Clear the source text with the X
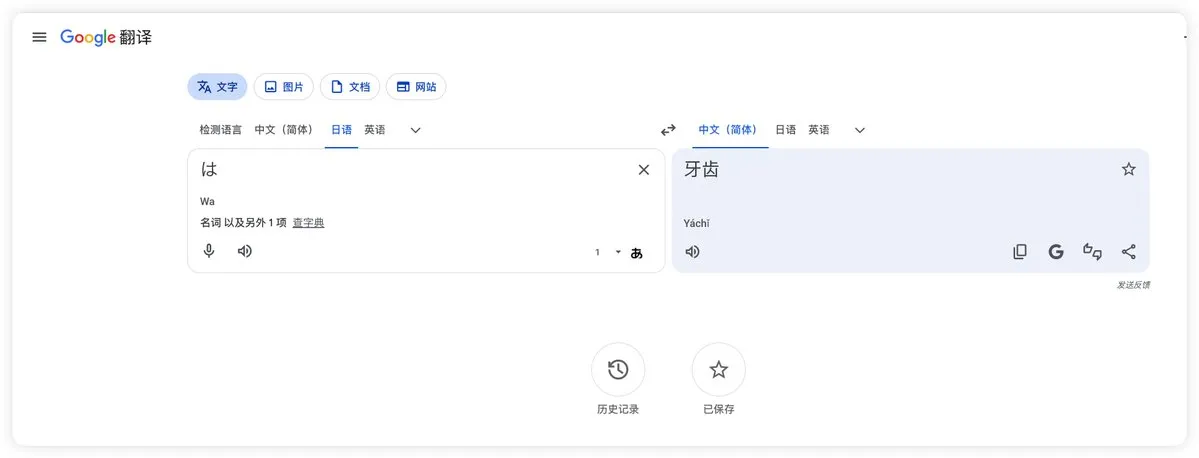 pos(644,170)
